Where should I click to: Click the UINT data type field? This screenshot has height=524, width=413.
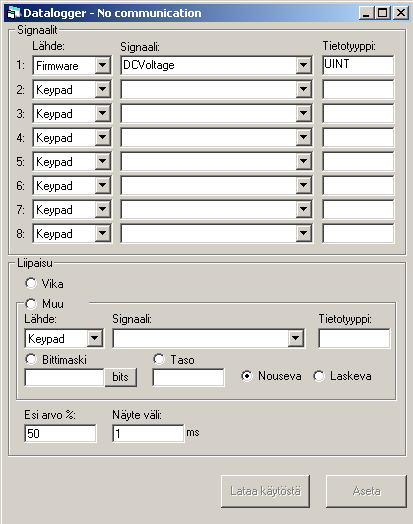[x=358, y=65]
